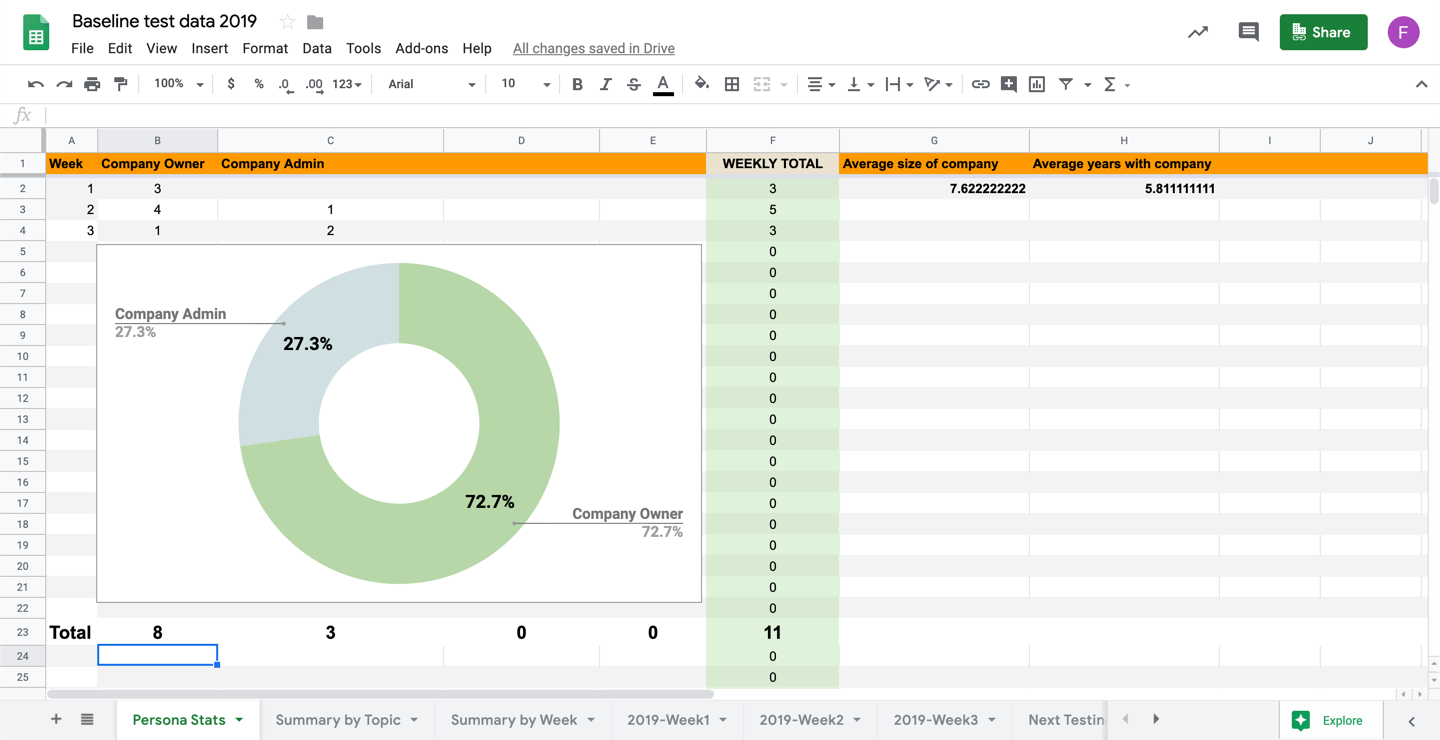The height and width of the screenshot is (740, 1440).
Task: Click the paint format icon
Action: [x=121, y=85]
